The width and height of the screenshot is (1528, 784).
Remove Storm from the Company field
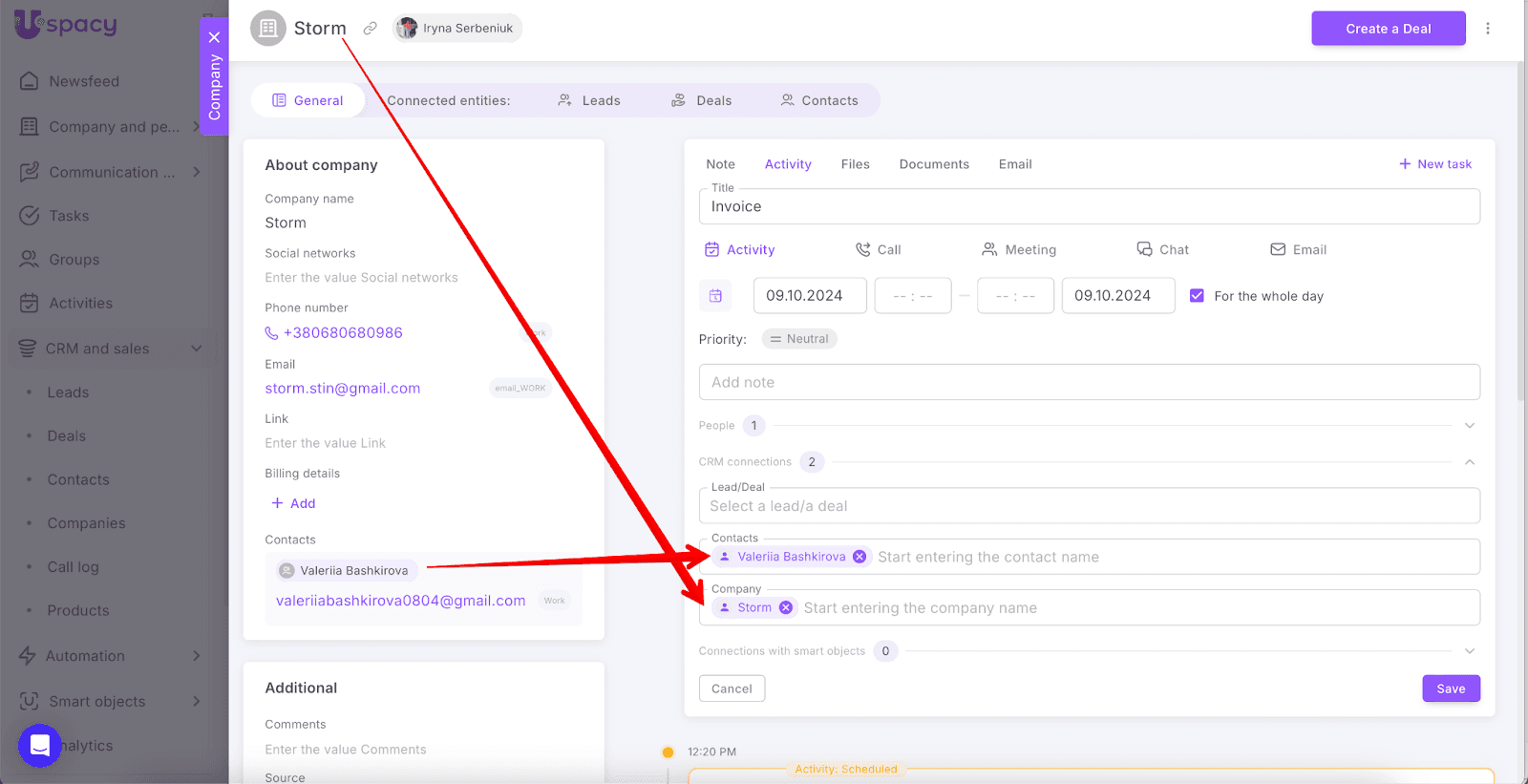[x=785, y=607]
